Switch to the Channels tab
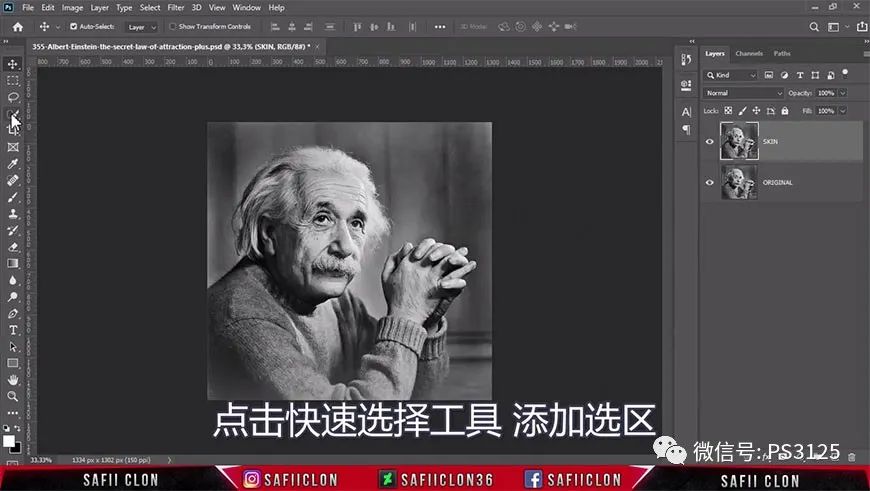870x491 pixels. [x=749, y=54]
